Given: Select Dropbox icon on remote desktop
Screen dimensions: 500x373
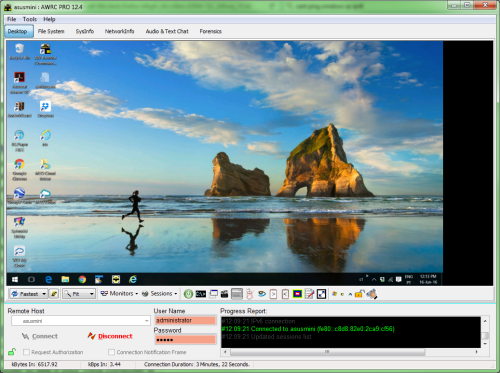Looking at the screenshot, I should [x=45, y=109].
